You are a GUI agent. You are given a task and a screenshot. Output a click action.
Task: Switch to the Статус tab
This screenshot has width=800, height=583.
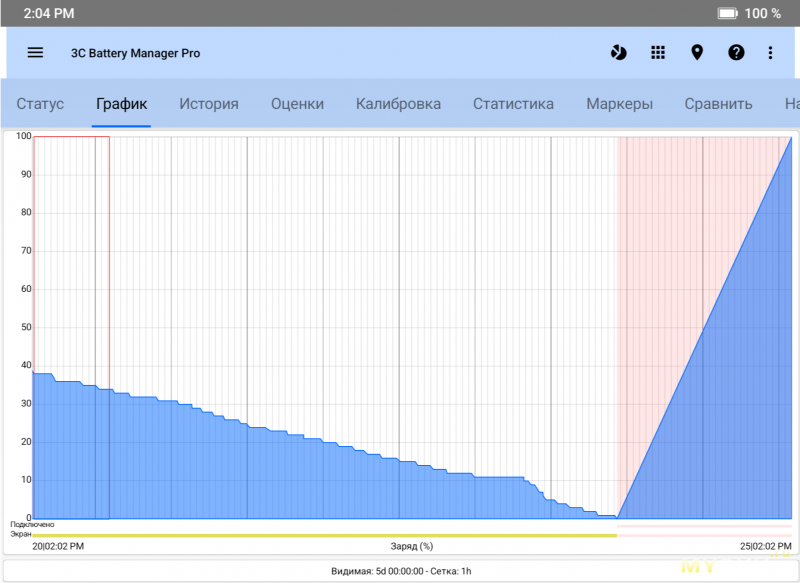point(40,104)
